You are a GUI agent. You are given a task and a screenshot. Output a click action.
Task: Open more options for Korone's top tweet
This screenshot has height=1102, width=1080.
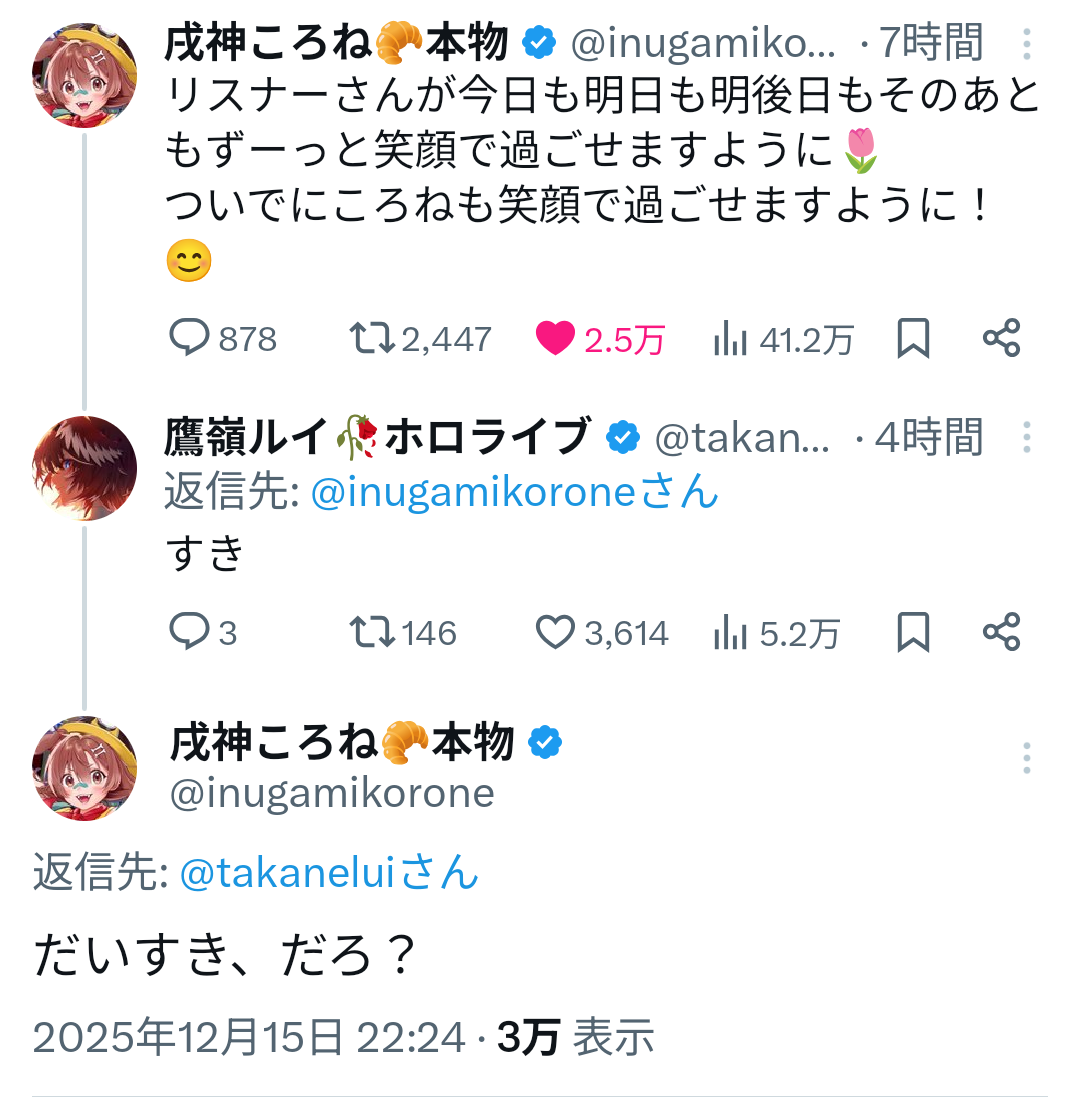[x=1026, y=45]
